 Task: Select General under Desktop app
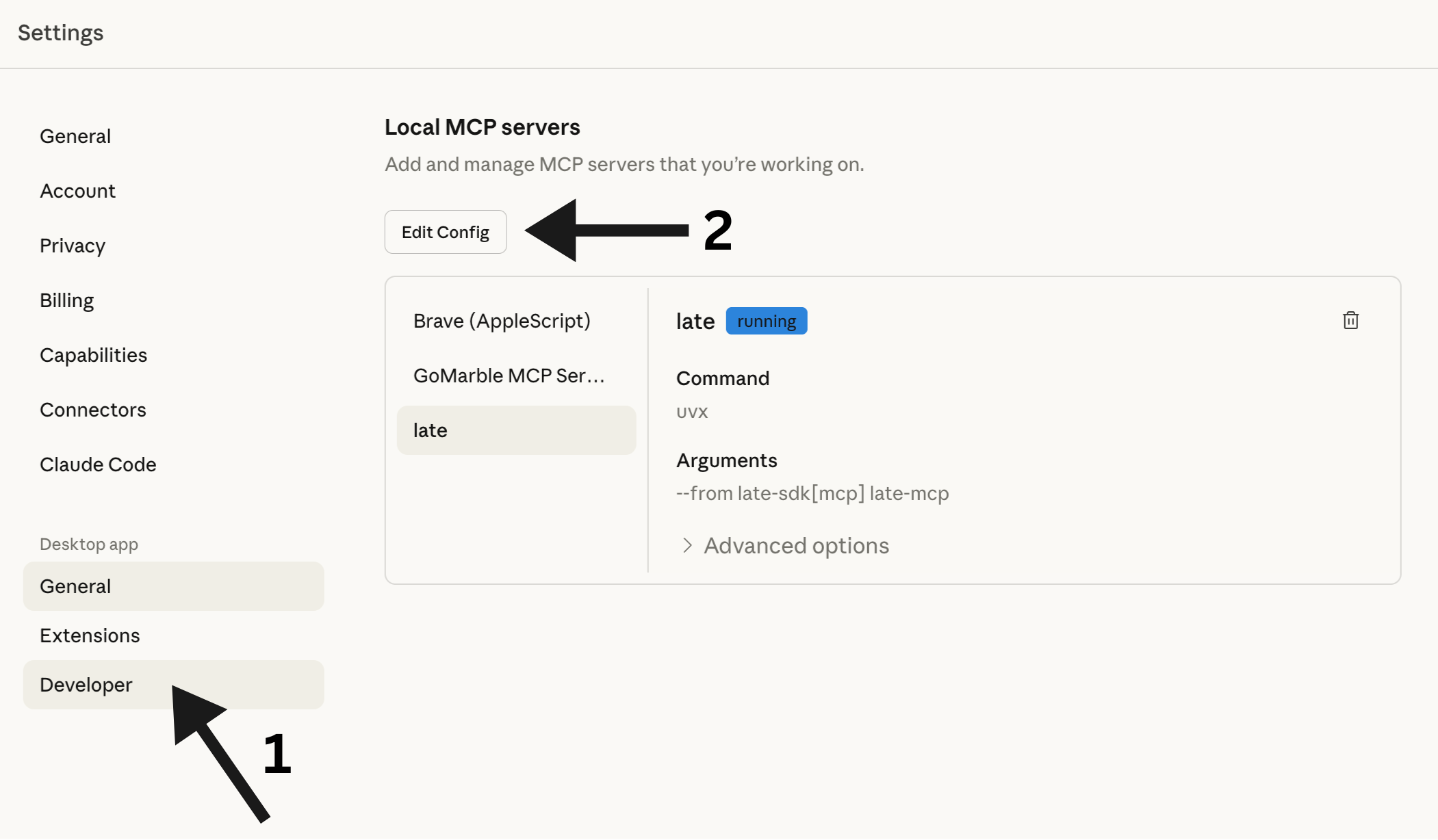(75, 586)
